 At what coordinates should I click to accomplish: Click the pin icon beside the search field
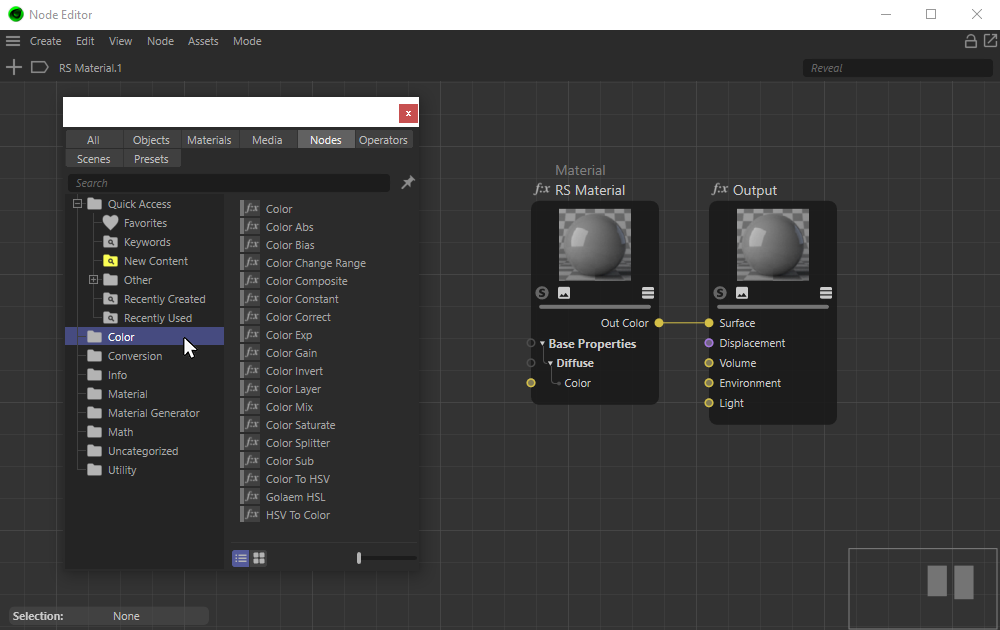[407, 183]
